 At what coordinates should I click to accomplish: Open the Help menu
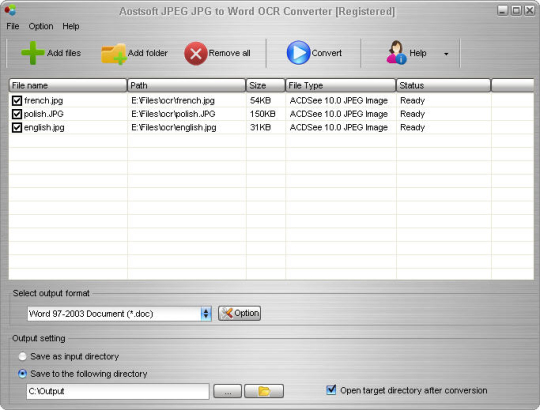pyautogui.click(x=71, y=26)
